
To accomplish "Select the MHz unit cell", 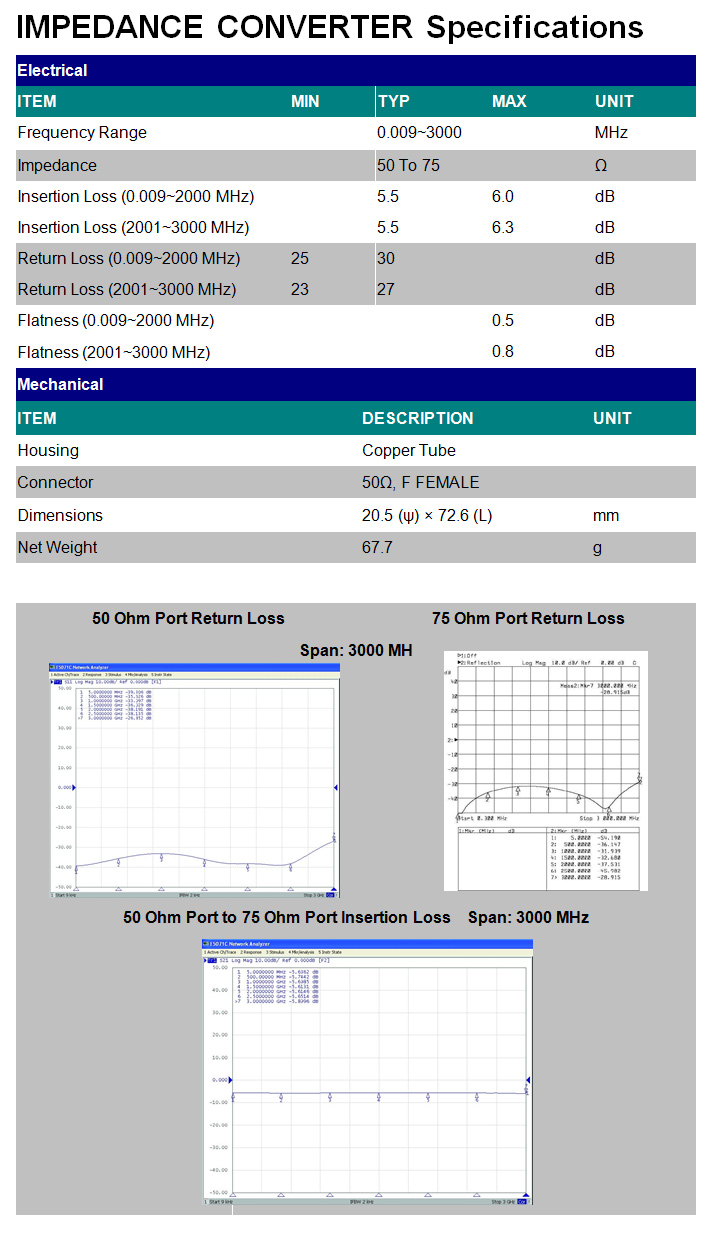I will (609, 133).
